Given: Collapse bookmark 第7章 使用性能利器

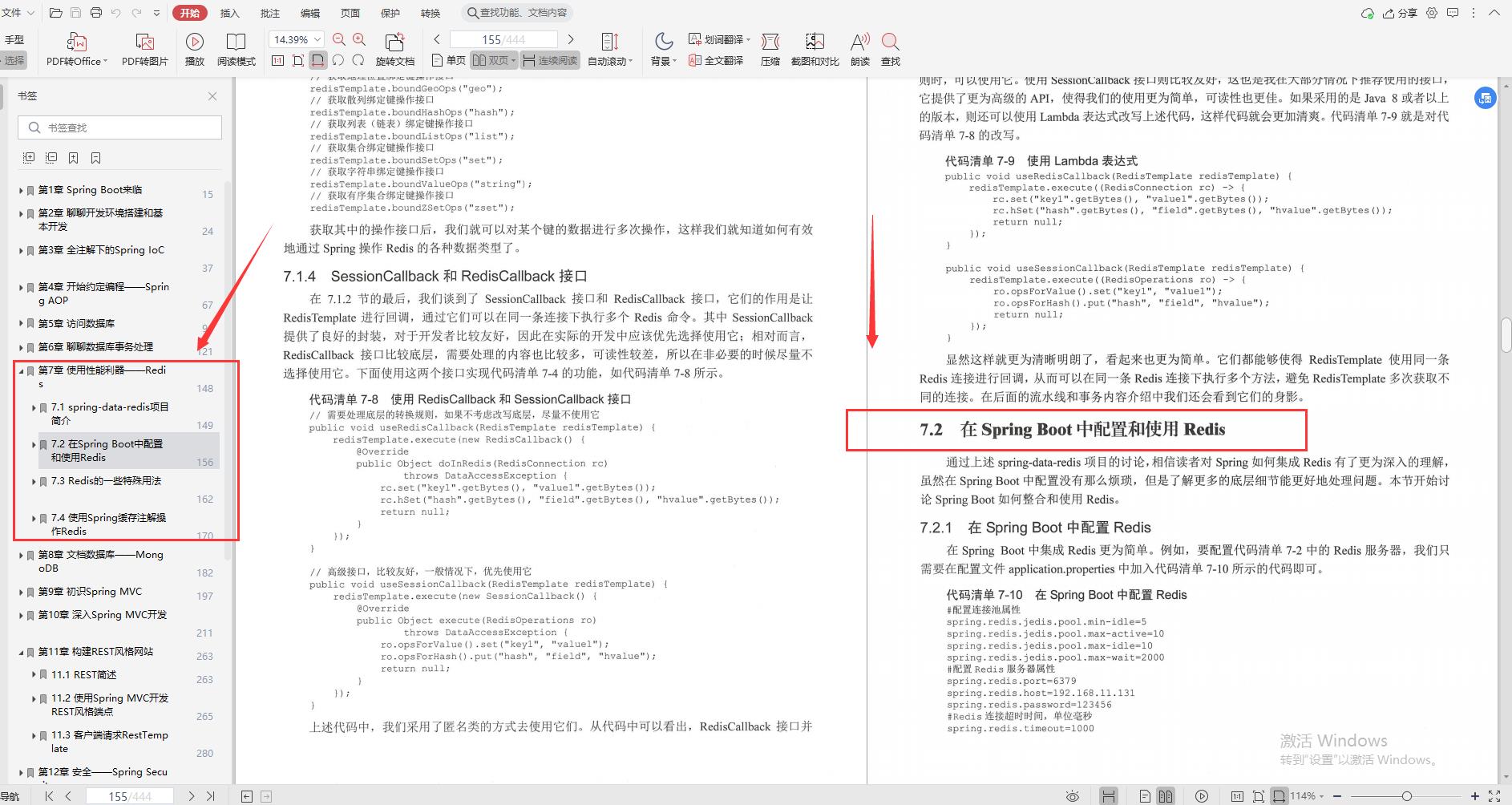Looking at the screenshot, I should [x=21, y=370].
